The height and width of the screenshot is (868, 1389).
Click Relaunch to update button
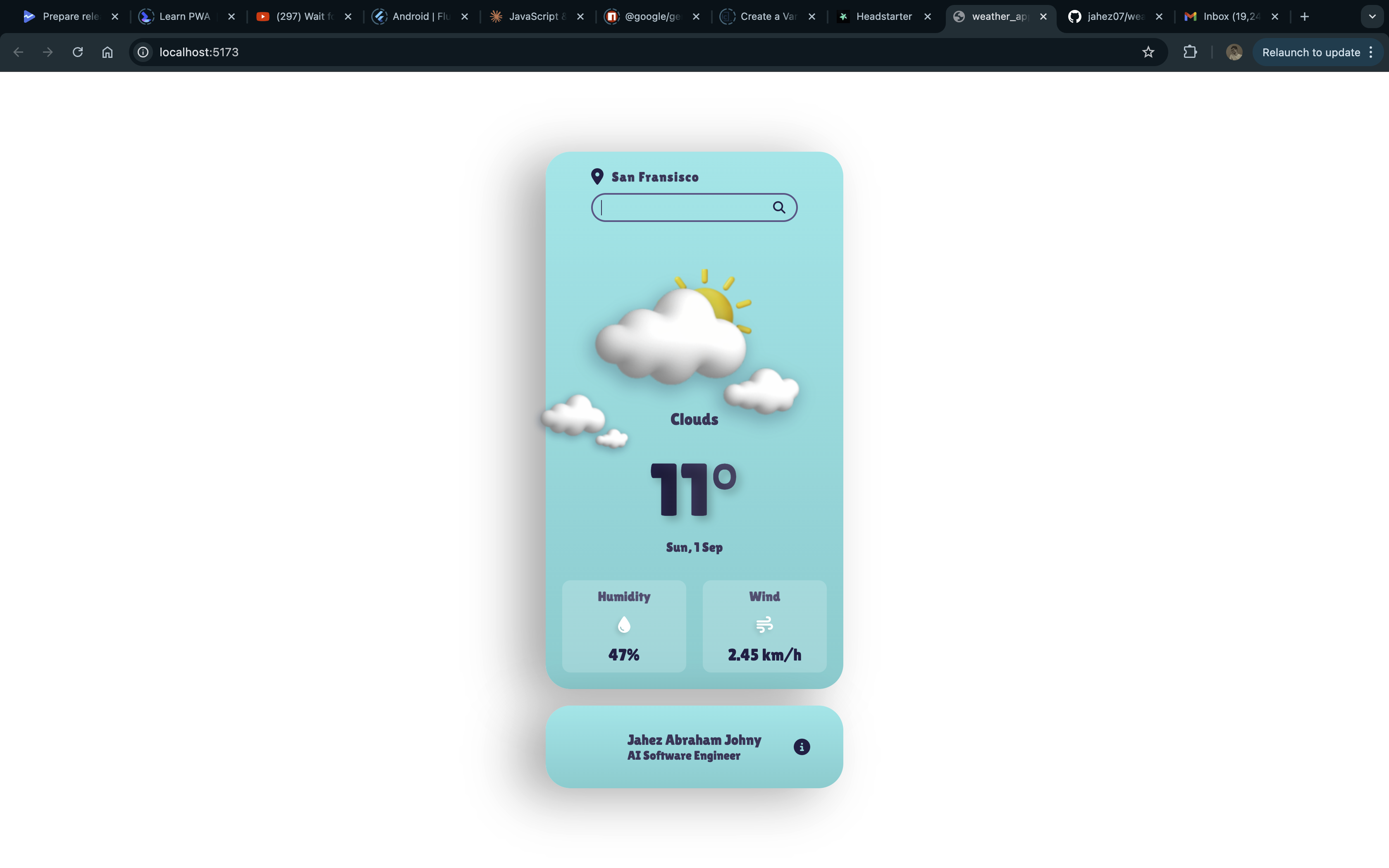pyautogui.click(x=1310, y=52)
